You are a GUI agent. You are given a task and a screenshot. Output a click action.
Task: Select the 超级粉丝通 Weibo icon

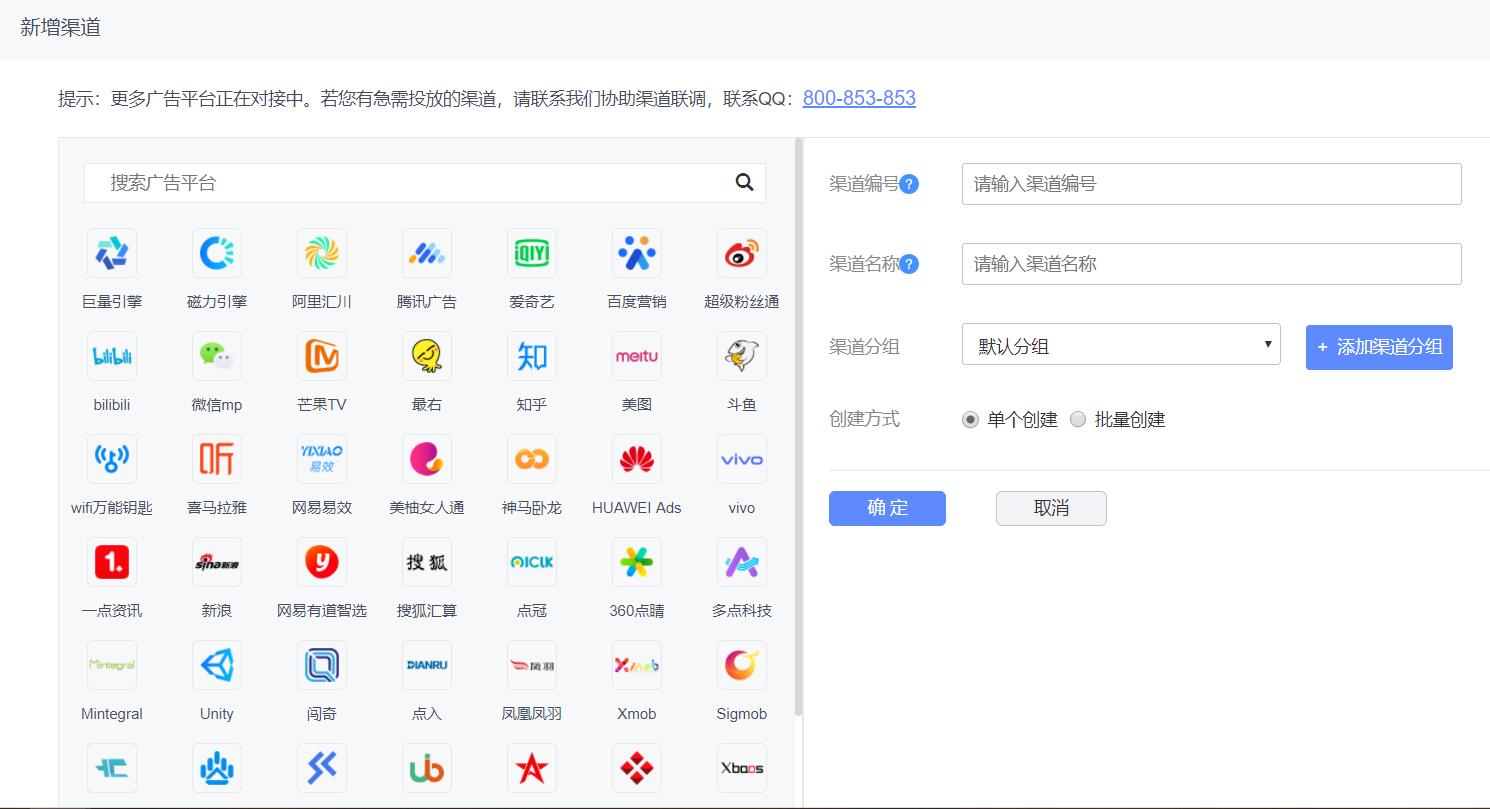tap(742, 253)
